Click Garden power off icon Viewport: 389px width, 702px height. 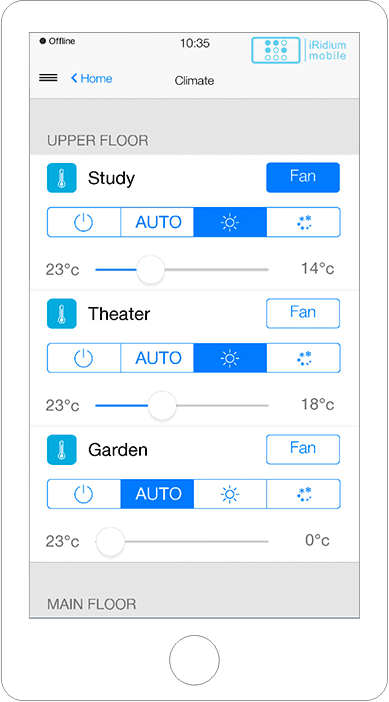point(84,494)
